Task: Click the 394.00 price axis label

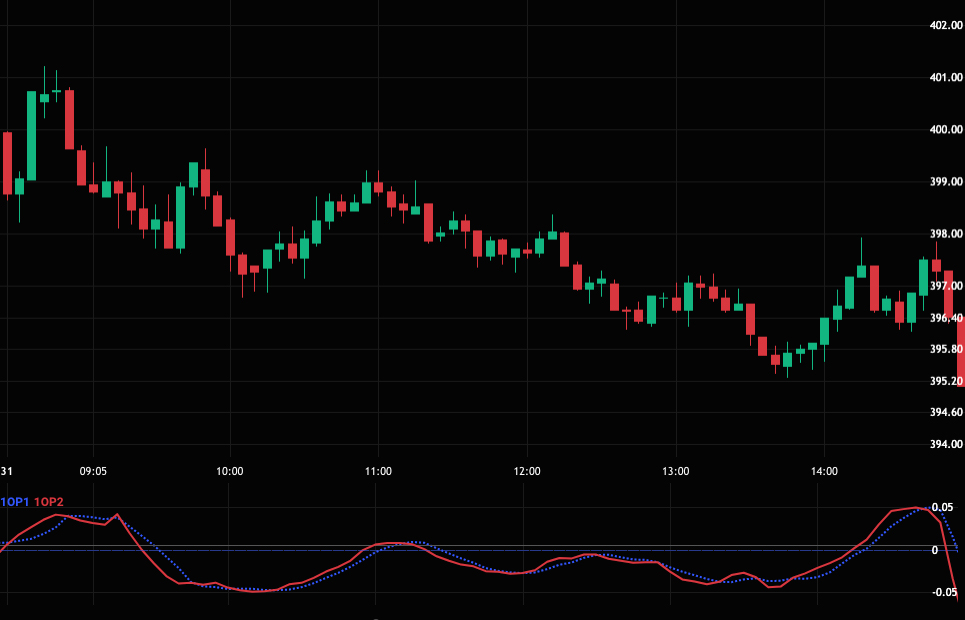Action: 945,444
